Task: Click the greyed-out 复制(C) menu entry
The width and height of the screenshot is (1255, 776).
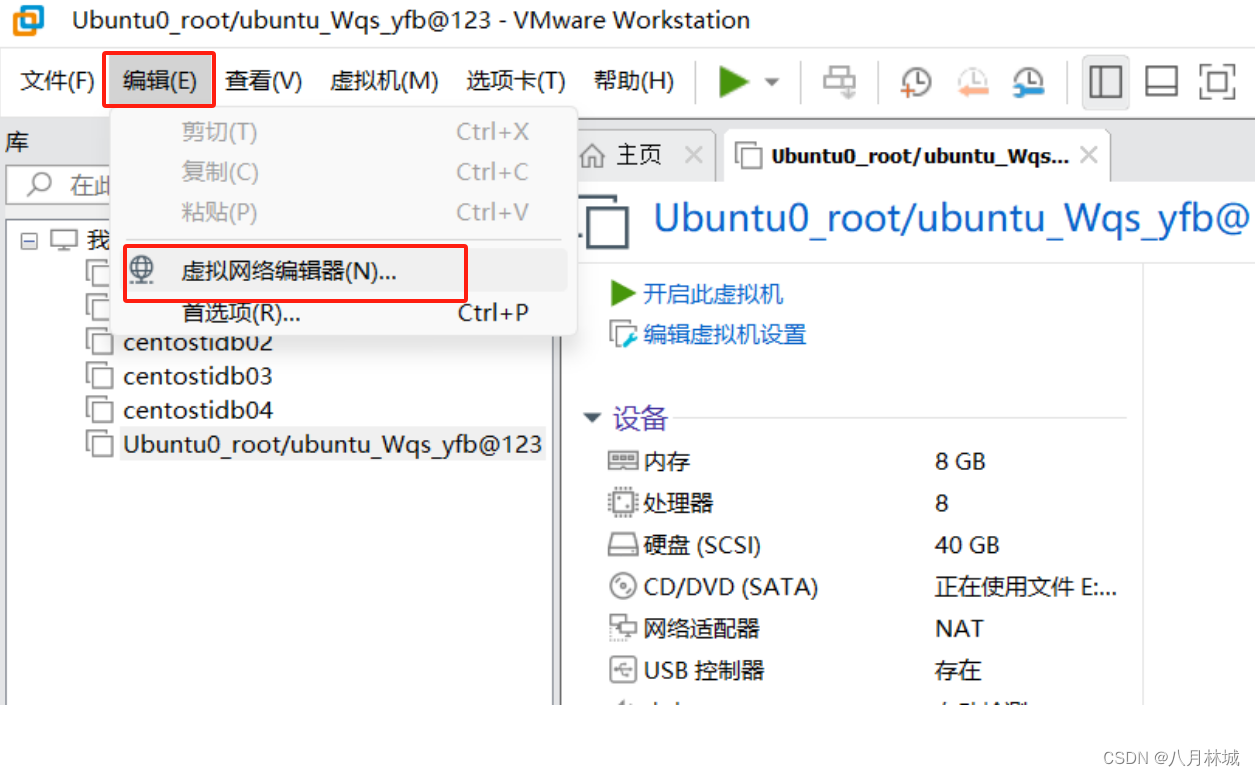Action: click(343, 172)
